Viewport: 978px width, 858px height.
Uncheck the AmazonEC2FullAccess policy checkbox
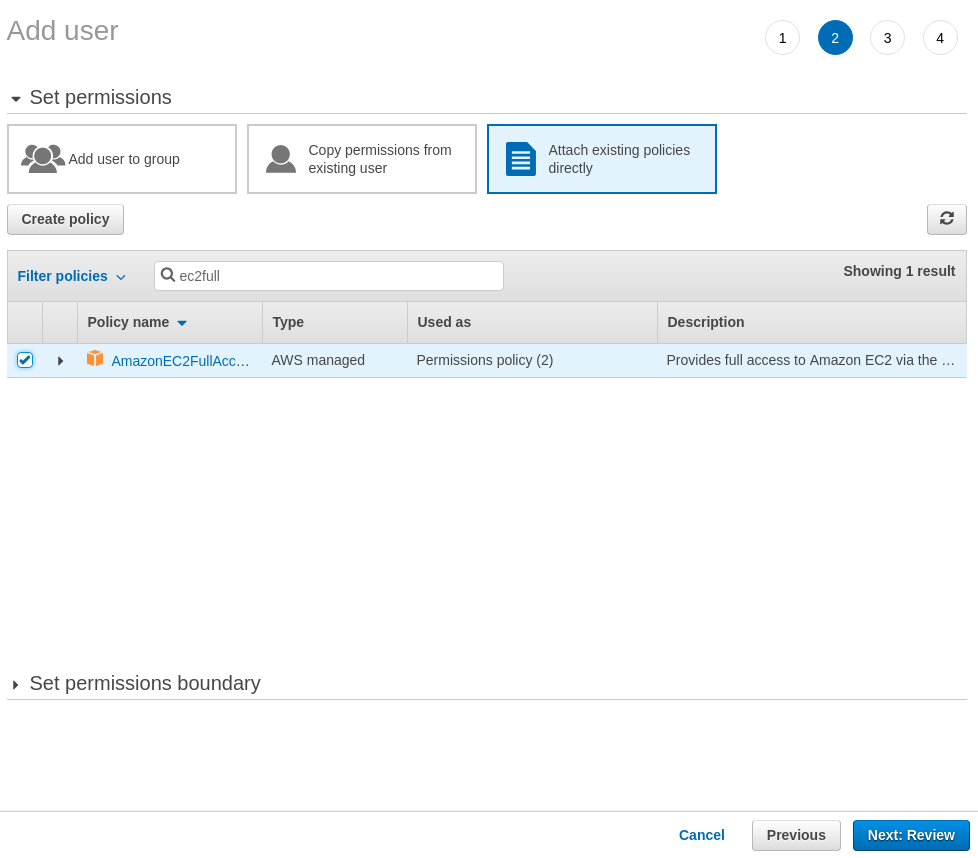[25, 360]
